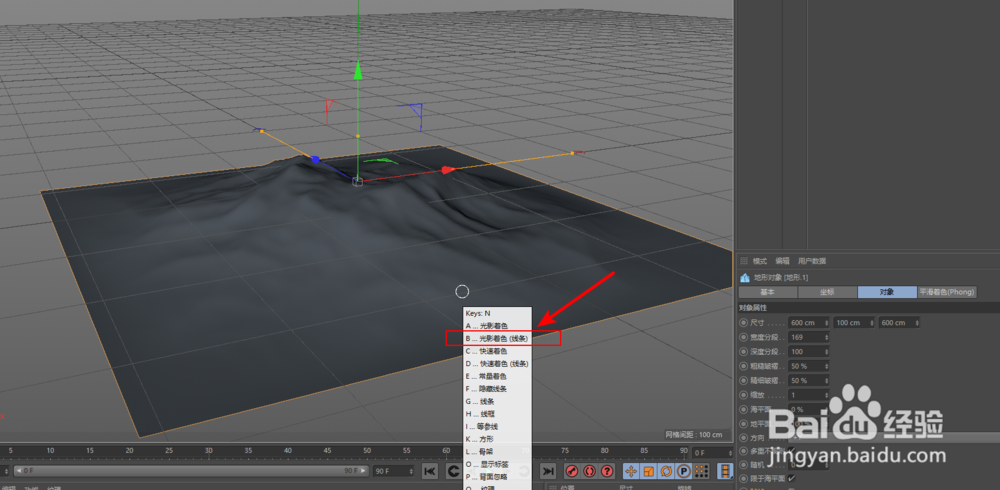Screen dimensions: 1000x490
Task: Click the 宽度分段 field showing 169
Action: [809, 337]
